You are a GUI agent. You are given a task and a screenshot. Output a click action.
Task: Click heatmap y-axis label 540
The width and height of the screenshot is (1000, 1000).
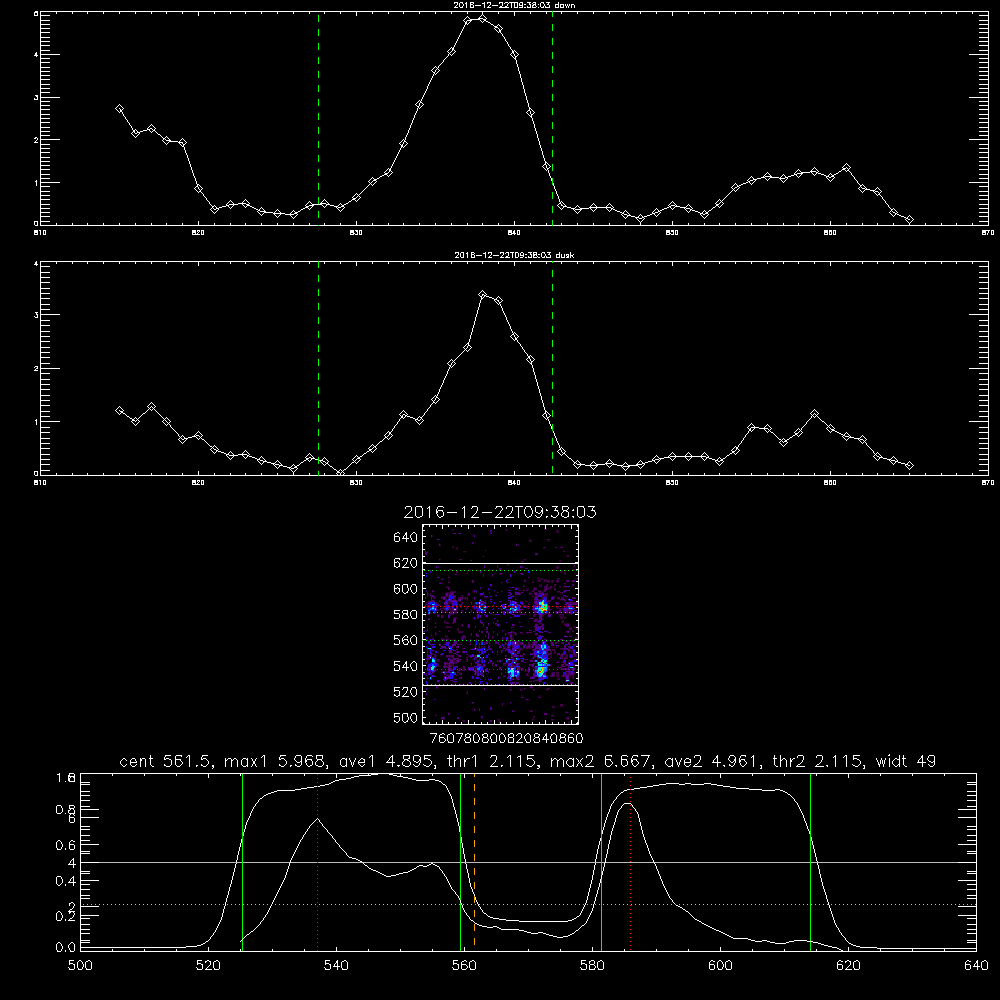point(405,666)
